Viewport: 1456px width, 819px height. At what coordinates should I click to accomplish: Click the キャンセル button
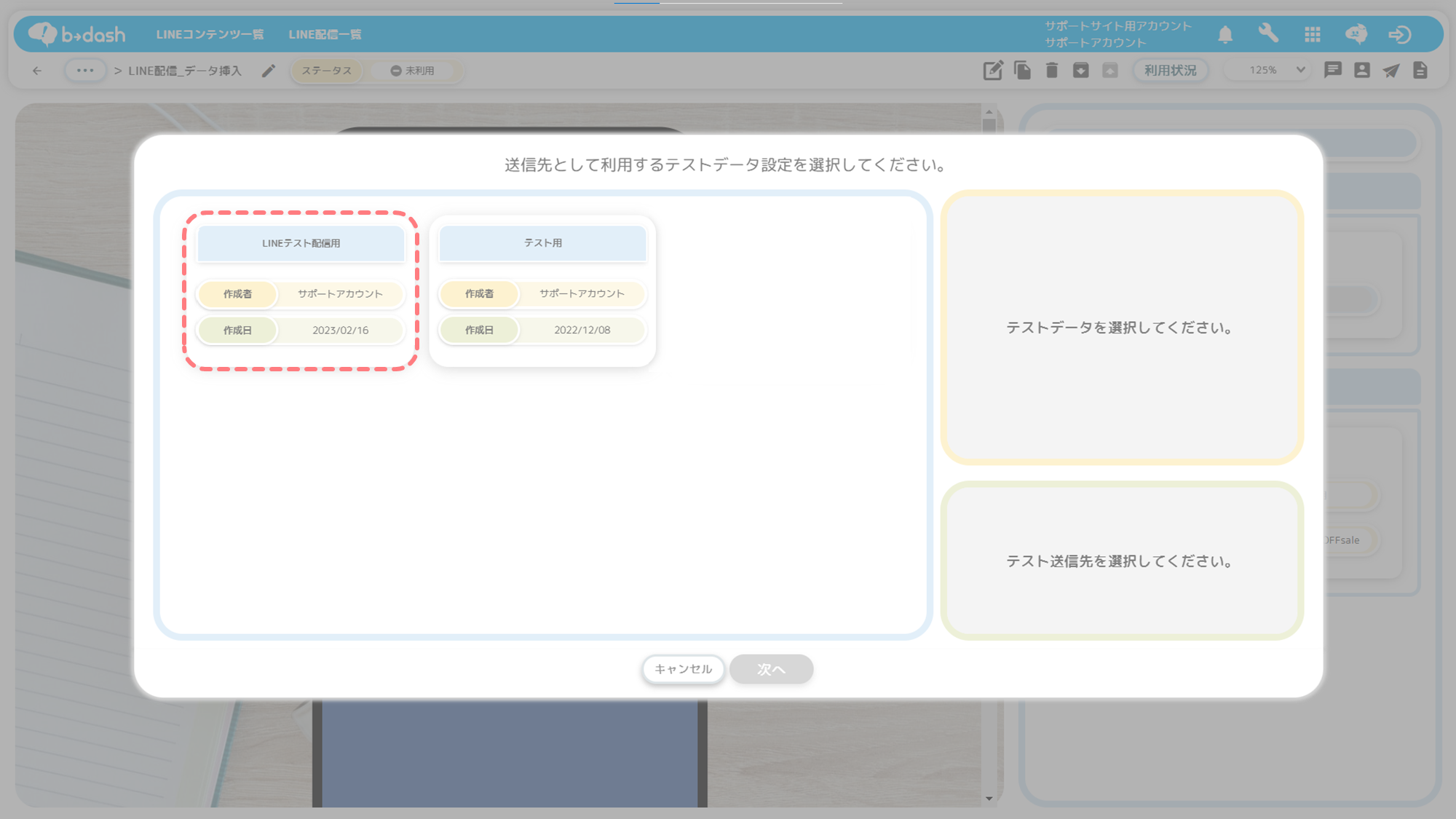683,669
